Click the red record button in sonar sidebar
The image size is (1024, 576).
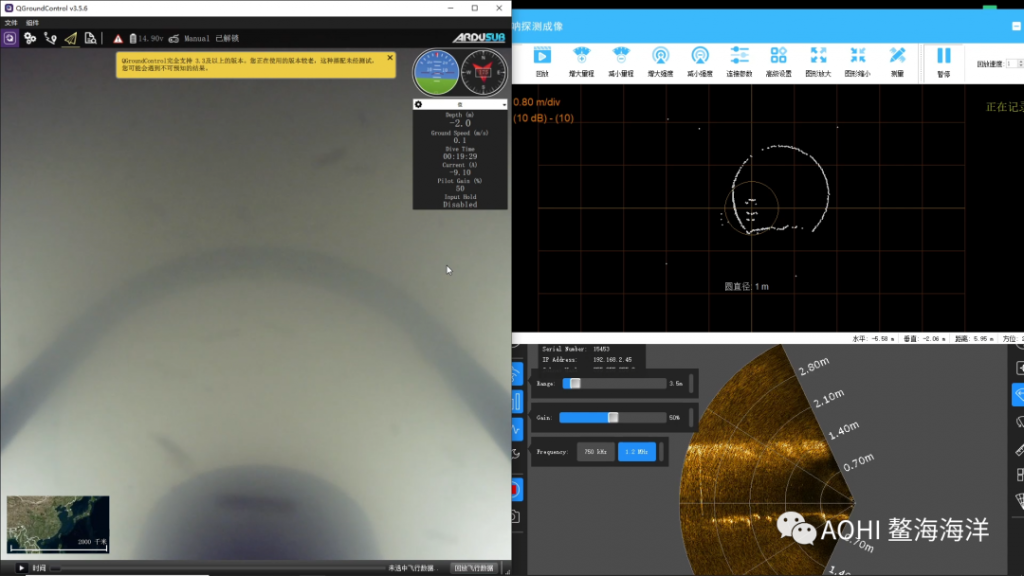tap(515, 490)
